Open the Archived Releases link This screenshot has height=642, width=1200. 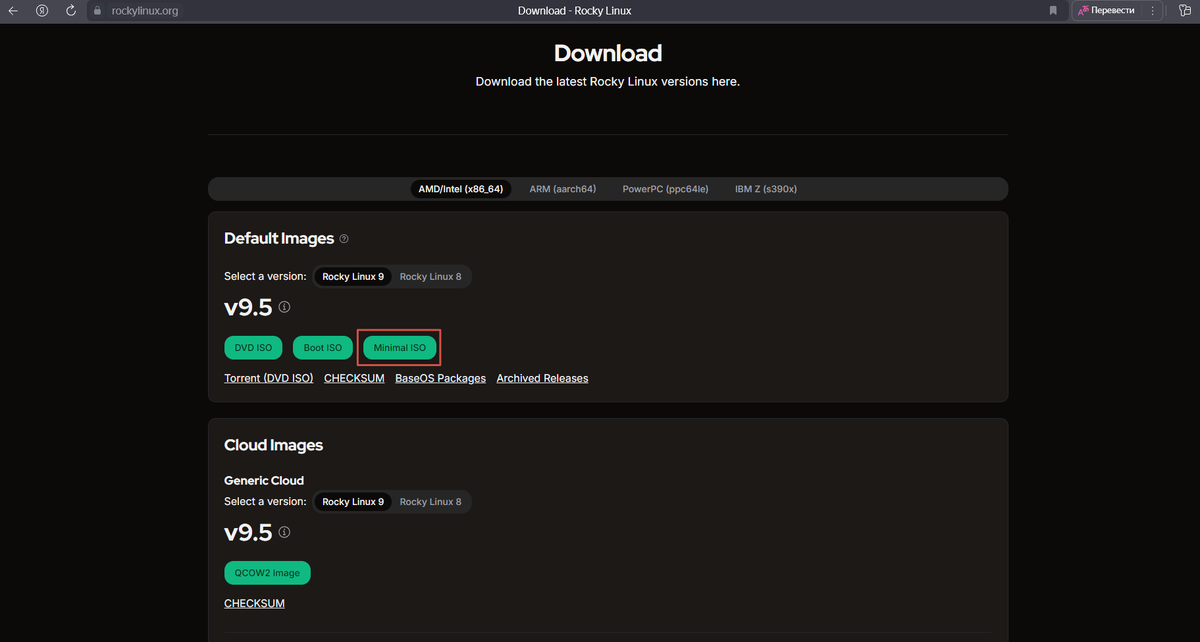[x=542, y=378]
